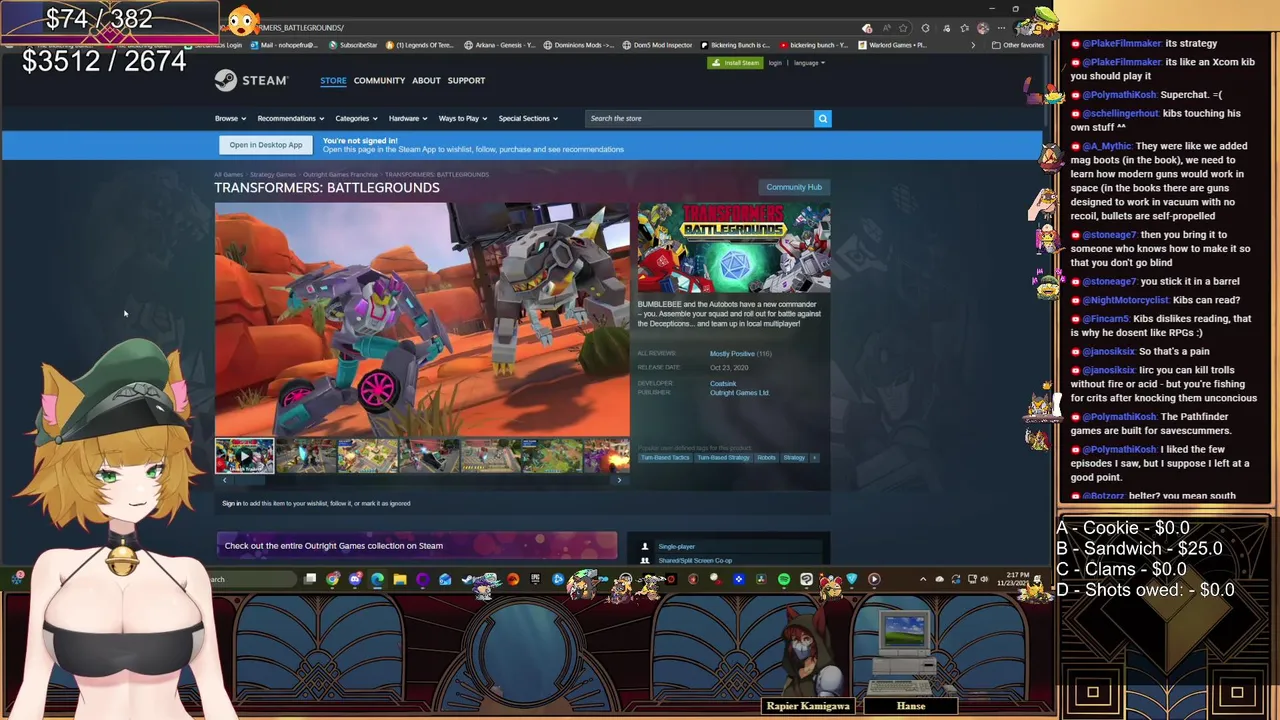Open Discord from the taskbar

355,579
